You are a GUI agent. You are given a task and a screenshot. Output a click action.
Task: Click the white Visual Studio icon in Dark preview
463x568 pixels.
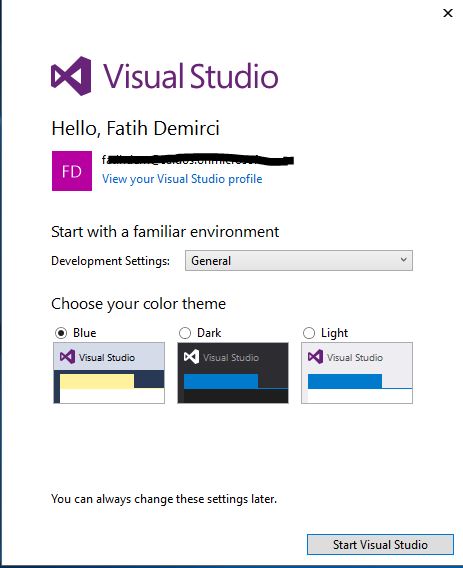click(x=191, y=357)
